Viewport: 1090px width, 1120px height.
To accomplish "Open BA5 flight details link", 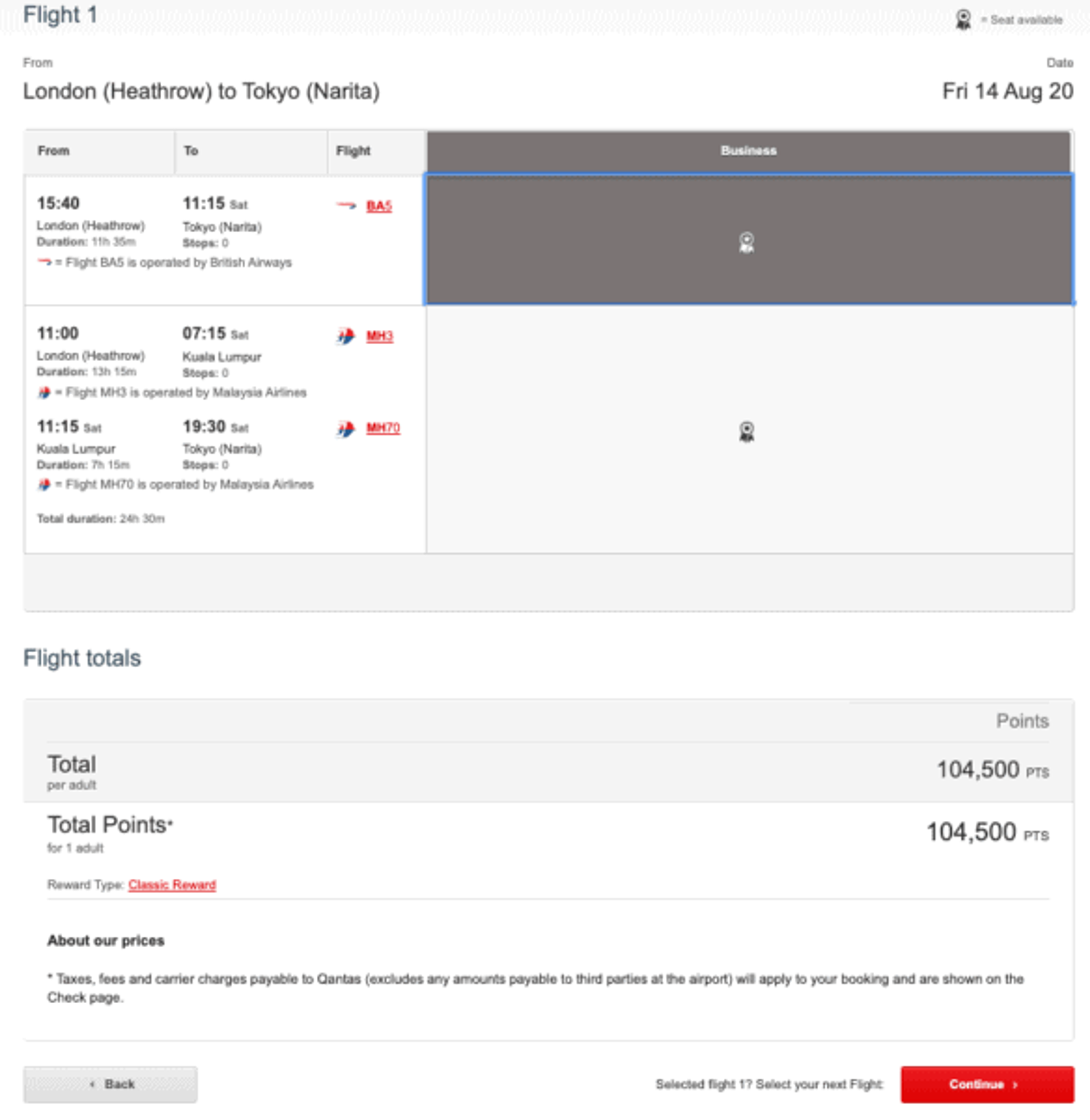I will [x=379, y=206].
